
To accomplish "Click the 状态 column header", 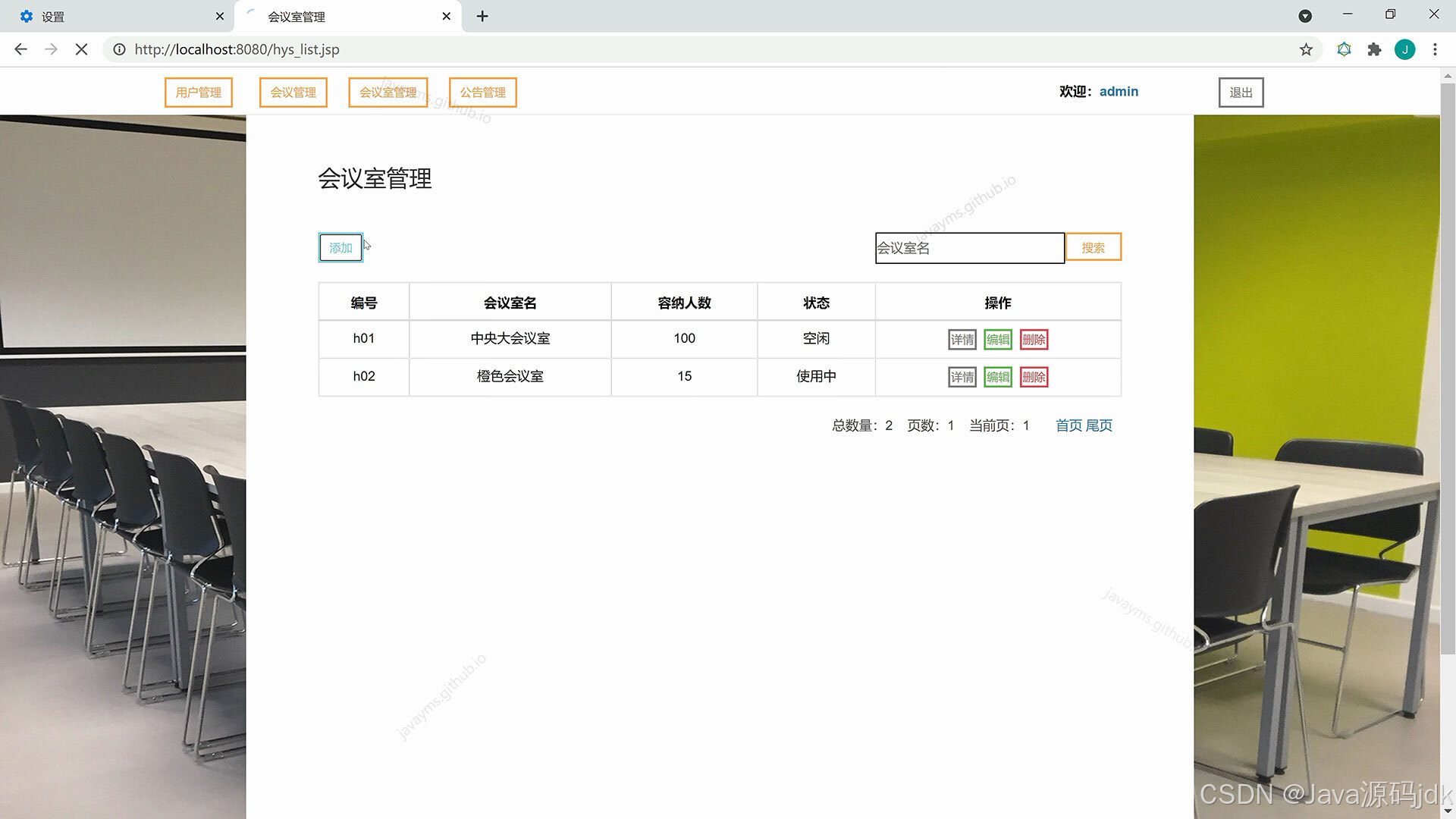I will [817, 303].
